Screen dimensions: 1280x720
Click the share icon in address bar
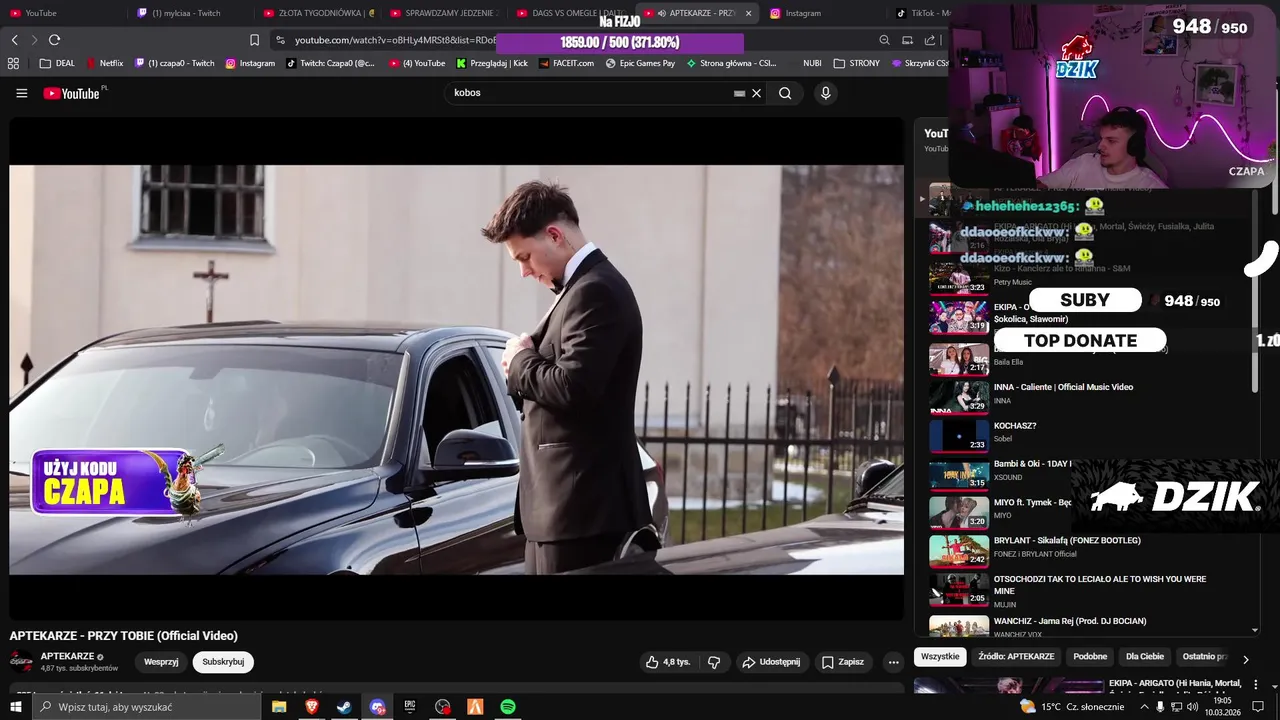point(930,40)
